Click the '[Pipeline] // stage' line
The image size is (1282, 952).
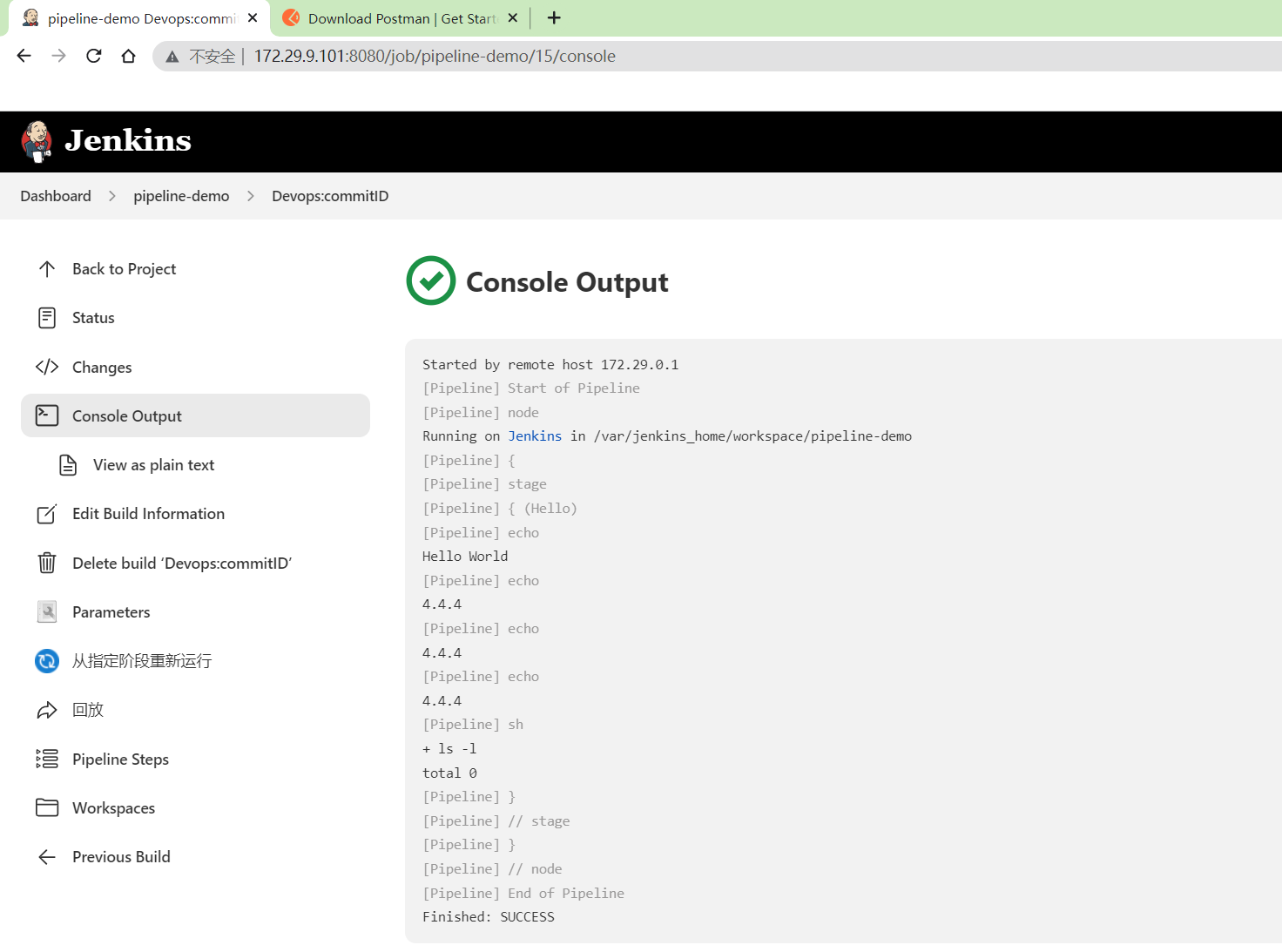coord(496,820)
